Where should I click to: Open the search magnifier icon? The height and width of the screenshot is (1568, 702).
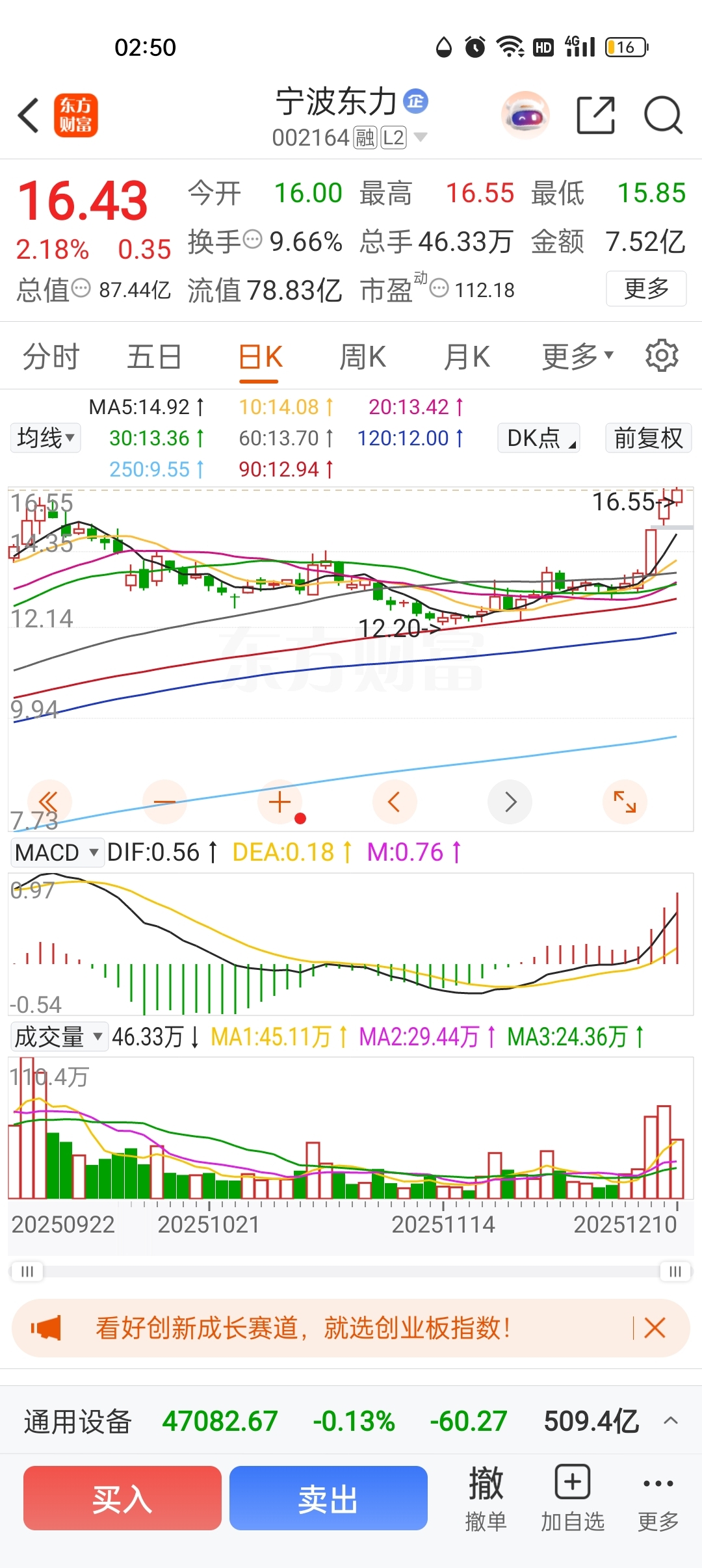[663, 115]
